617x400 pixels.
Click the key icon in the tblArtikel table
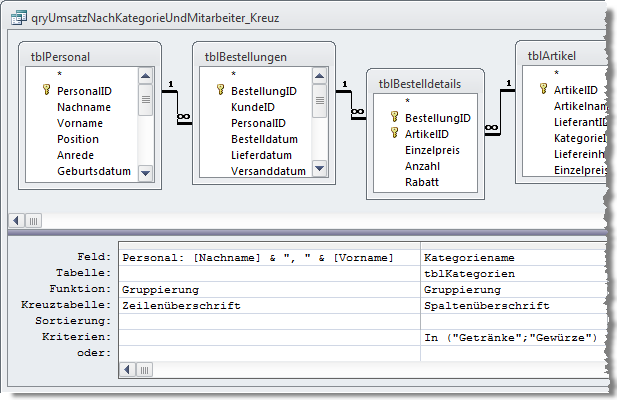(x=543, y=90)
